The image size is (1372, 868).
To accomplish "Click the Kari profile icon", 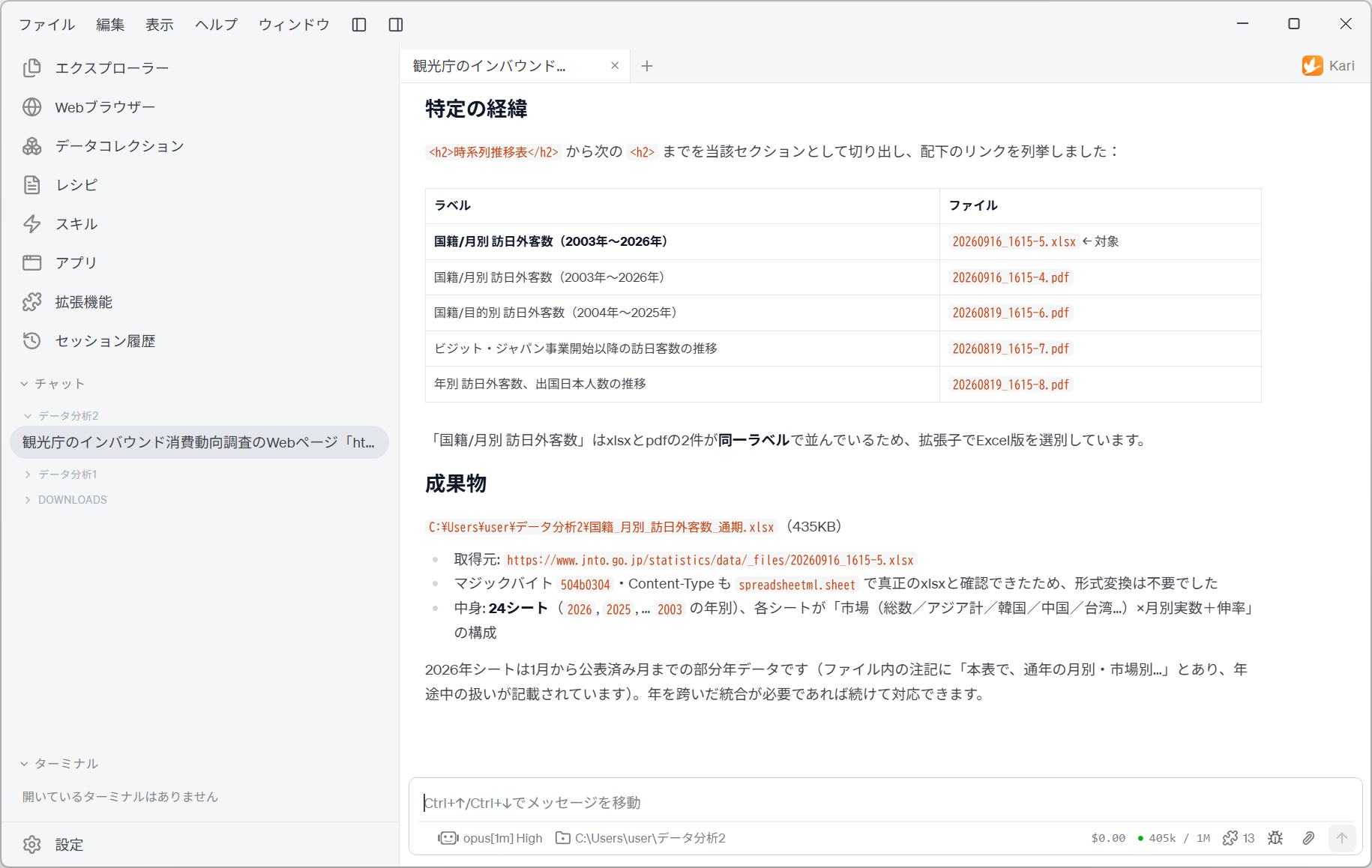I will coord(1312,66).
